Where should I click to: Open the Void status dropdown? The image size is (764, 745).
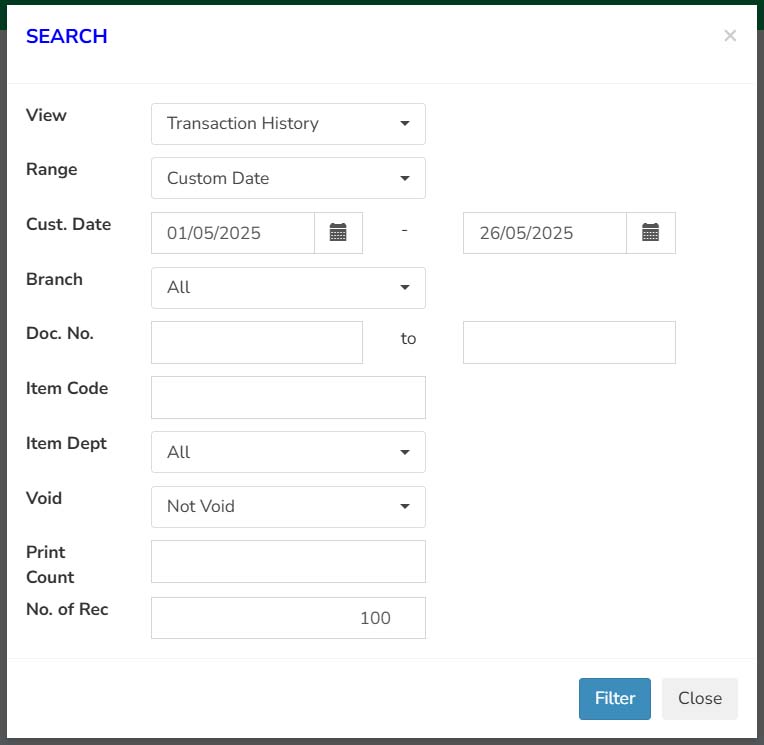coord(288,507)
